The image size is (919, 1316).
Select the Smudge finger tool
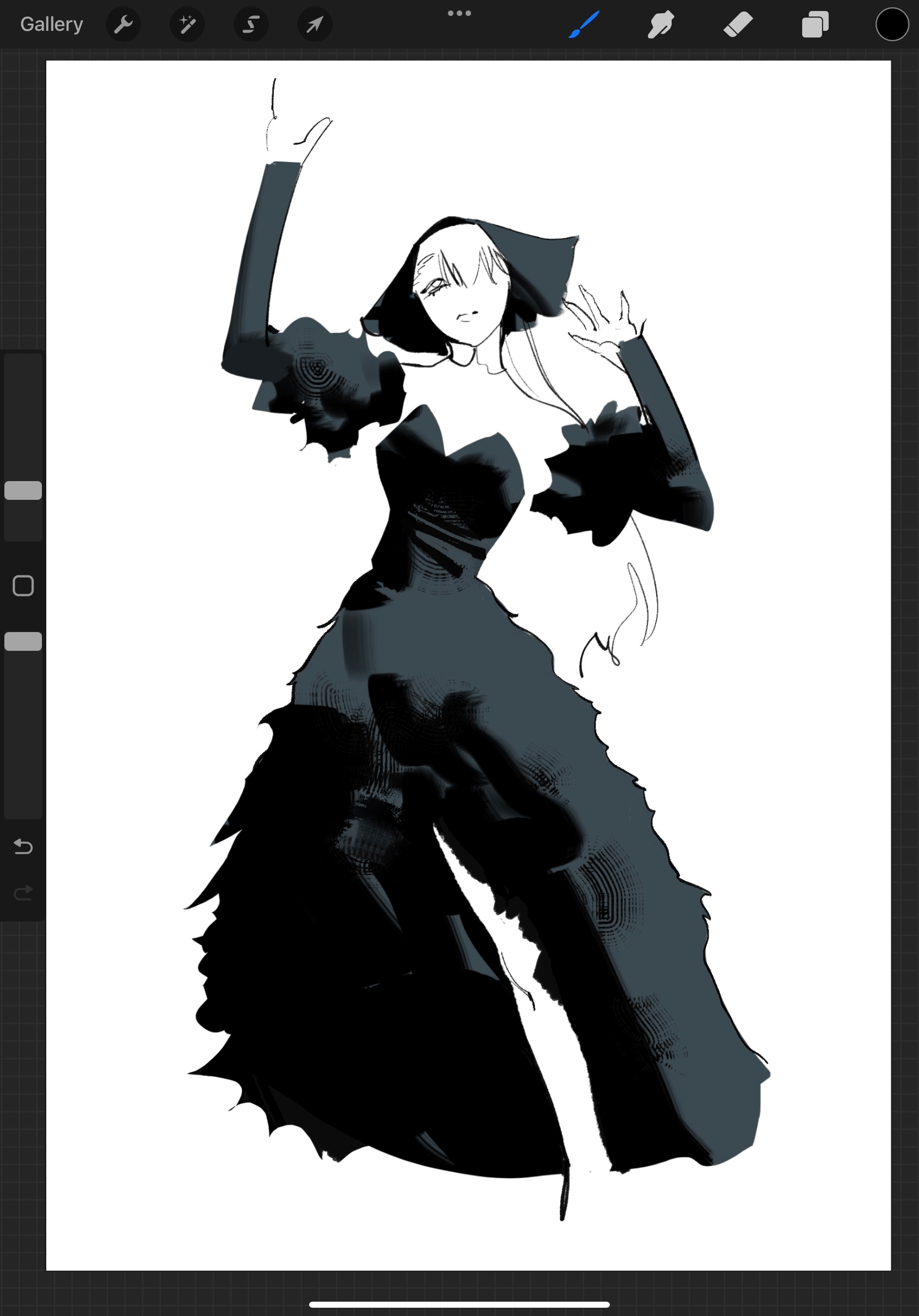661,25
